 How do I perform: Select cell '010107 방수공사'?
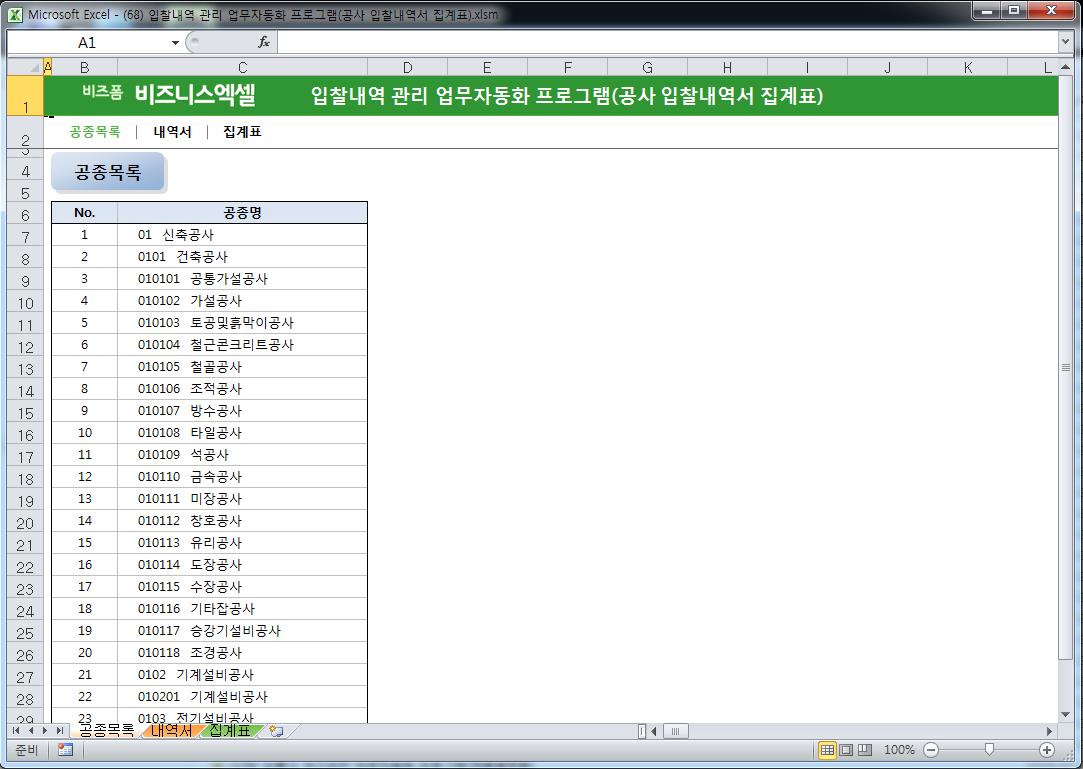coord(242,410)
